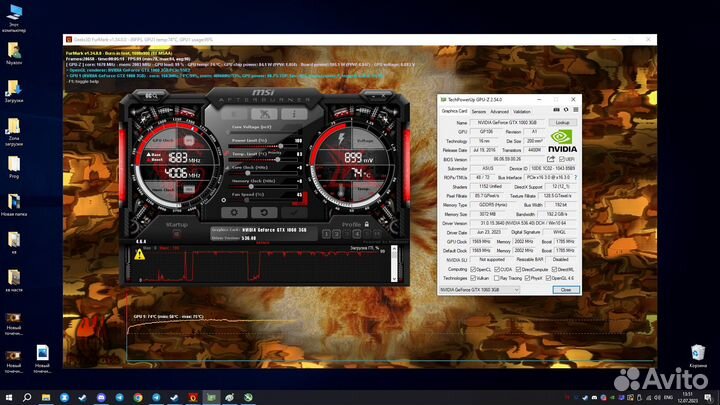
Task: Select Afterburner profile slot 2
Action: 336,234
